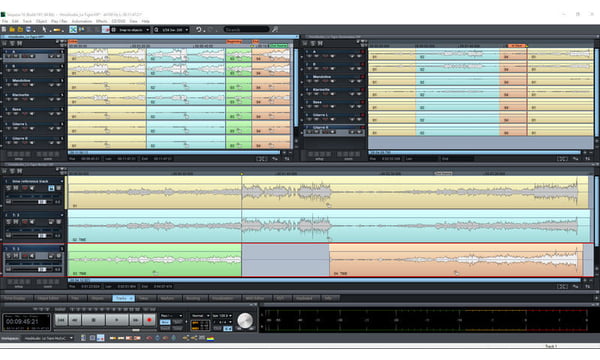Viewport: 600px width, 360px height.
Task: Click the rewind transport button
Action: click(75, 320)
